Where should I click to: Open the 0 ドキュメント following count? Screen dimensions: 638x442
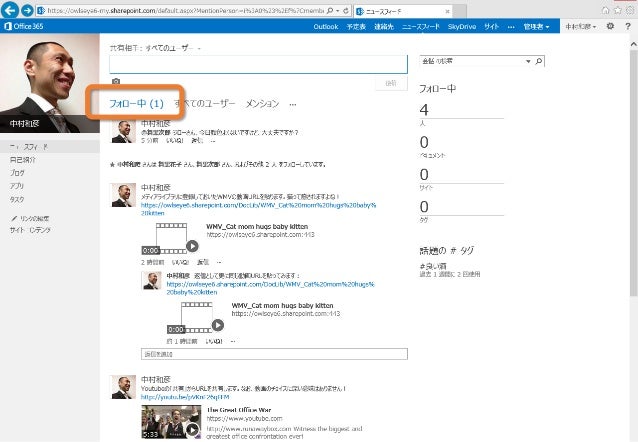(x=424, y=142)
